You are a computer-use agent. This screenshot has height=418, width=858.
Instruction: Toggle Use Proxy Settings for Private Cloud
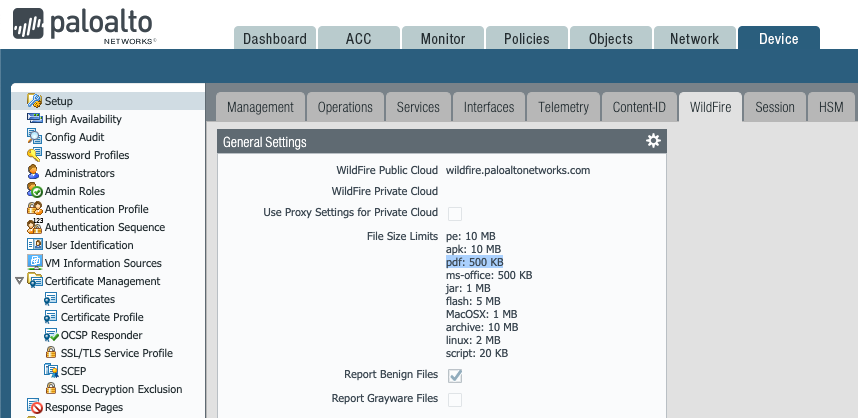pos(455,213)
